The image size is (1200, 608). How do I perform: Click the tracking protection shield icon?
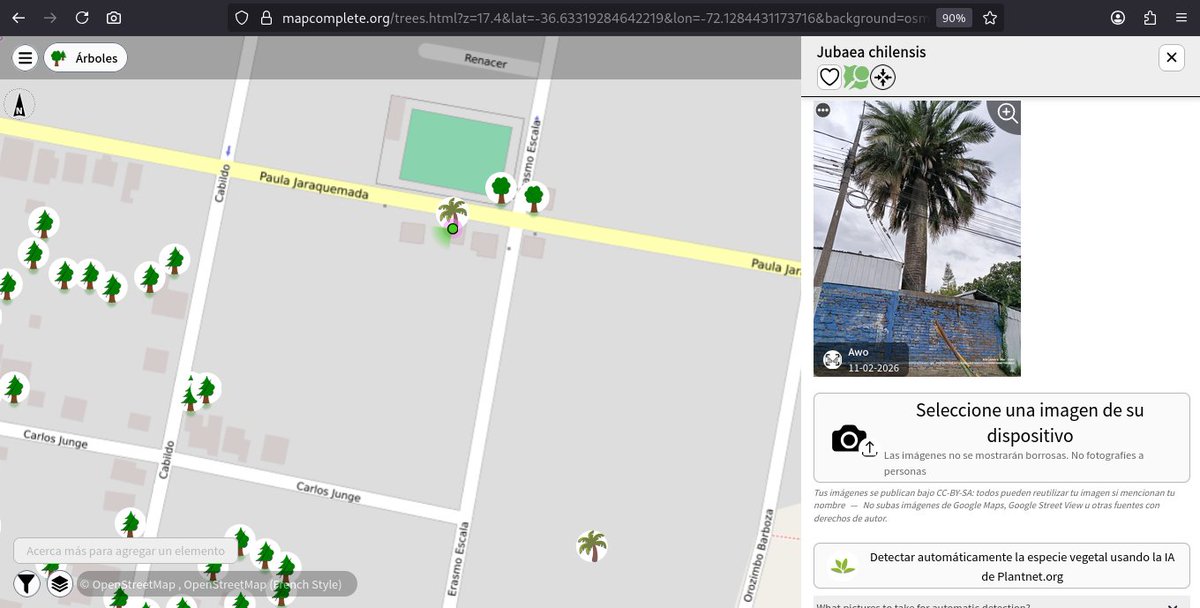pos(242,18)
